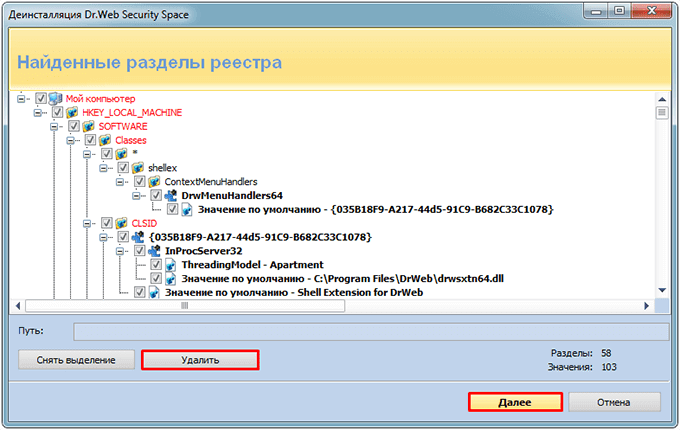Collapse the Мой компьютер tree node
The height and width of the screenshot is (430, 680).
(x=21, y=98)
